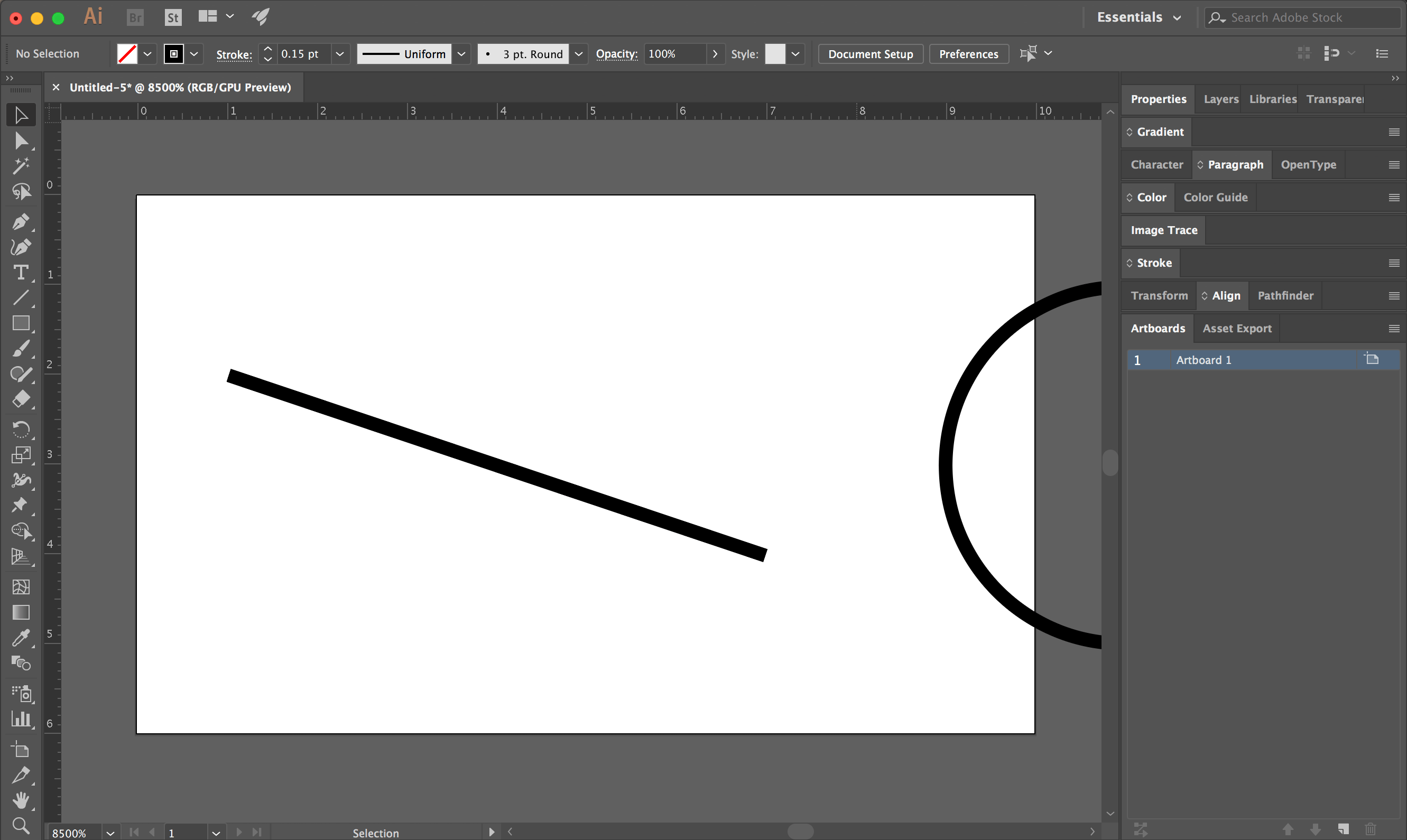Open Preferences
This screenshot has width=1407, height=840.
point(968,54)
